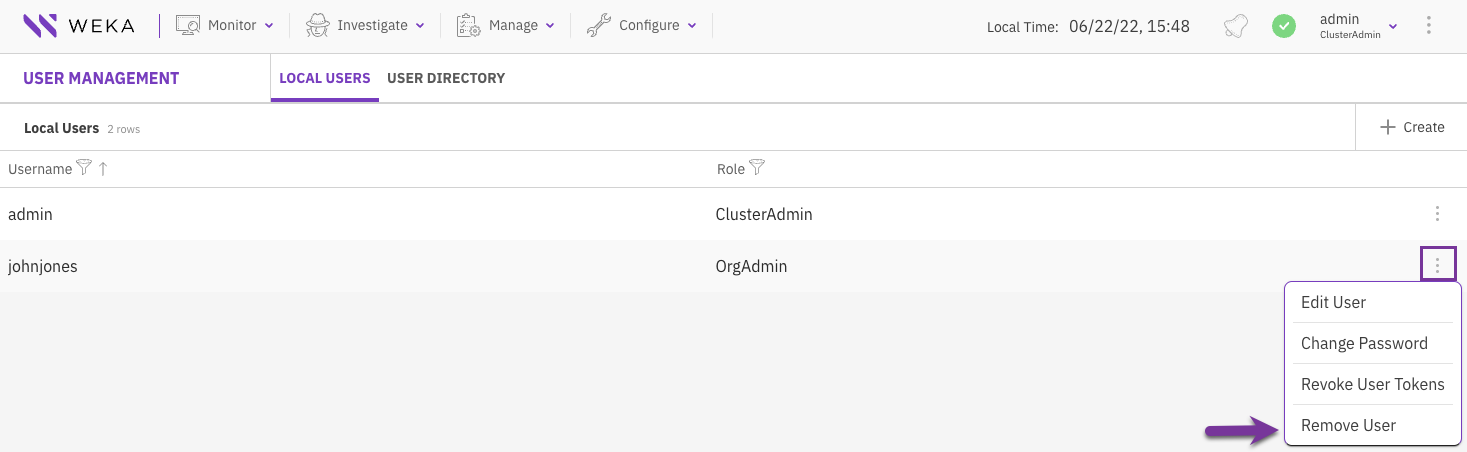Click the Create user button
This screenshot has height=452, width=1467.
point(1411,127)
